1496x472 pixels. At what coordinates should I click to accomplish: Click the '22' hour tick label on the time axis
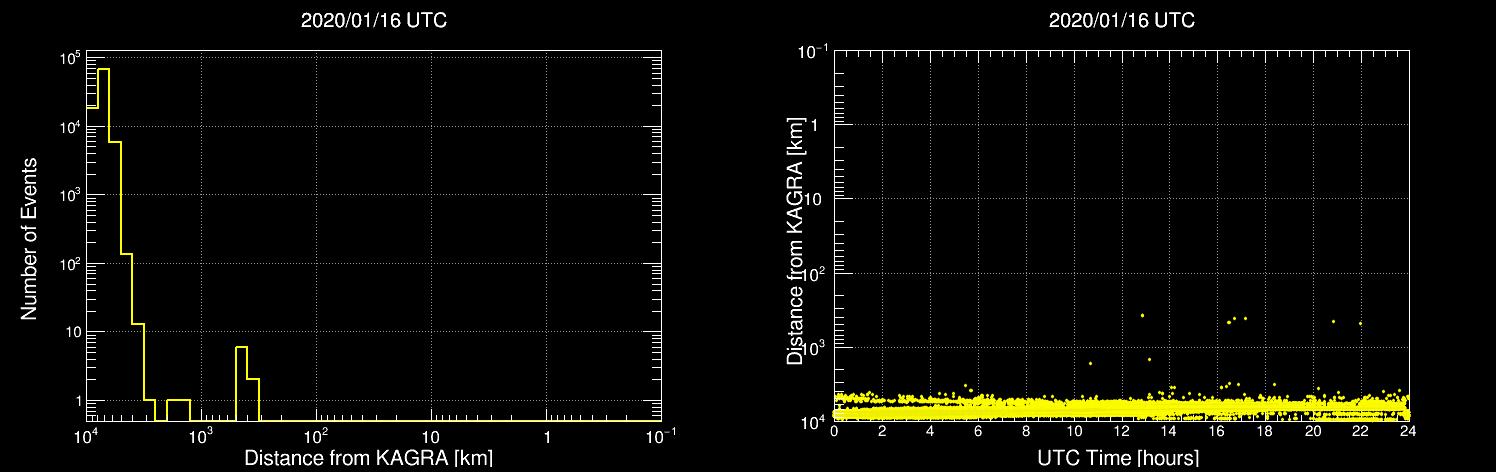pos(1360,433)
